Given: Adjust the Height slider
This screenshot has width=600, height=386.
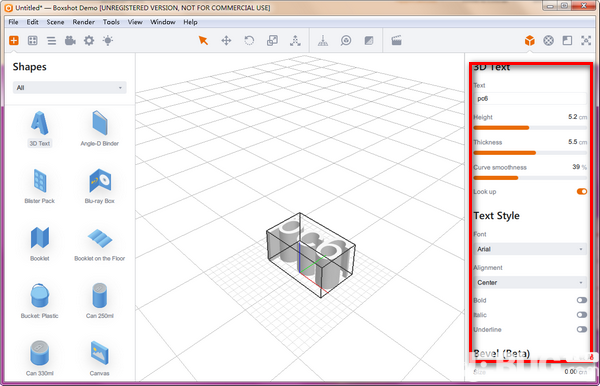Looking at the screenshot, I should [530, 128].
